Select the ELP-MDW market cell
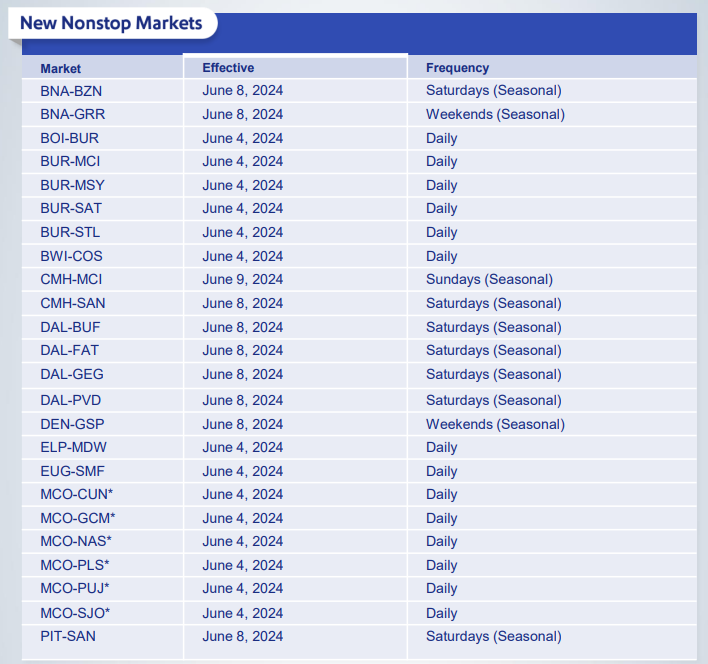 point(73,447)
